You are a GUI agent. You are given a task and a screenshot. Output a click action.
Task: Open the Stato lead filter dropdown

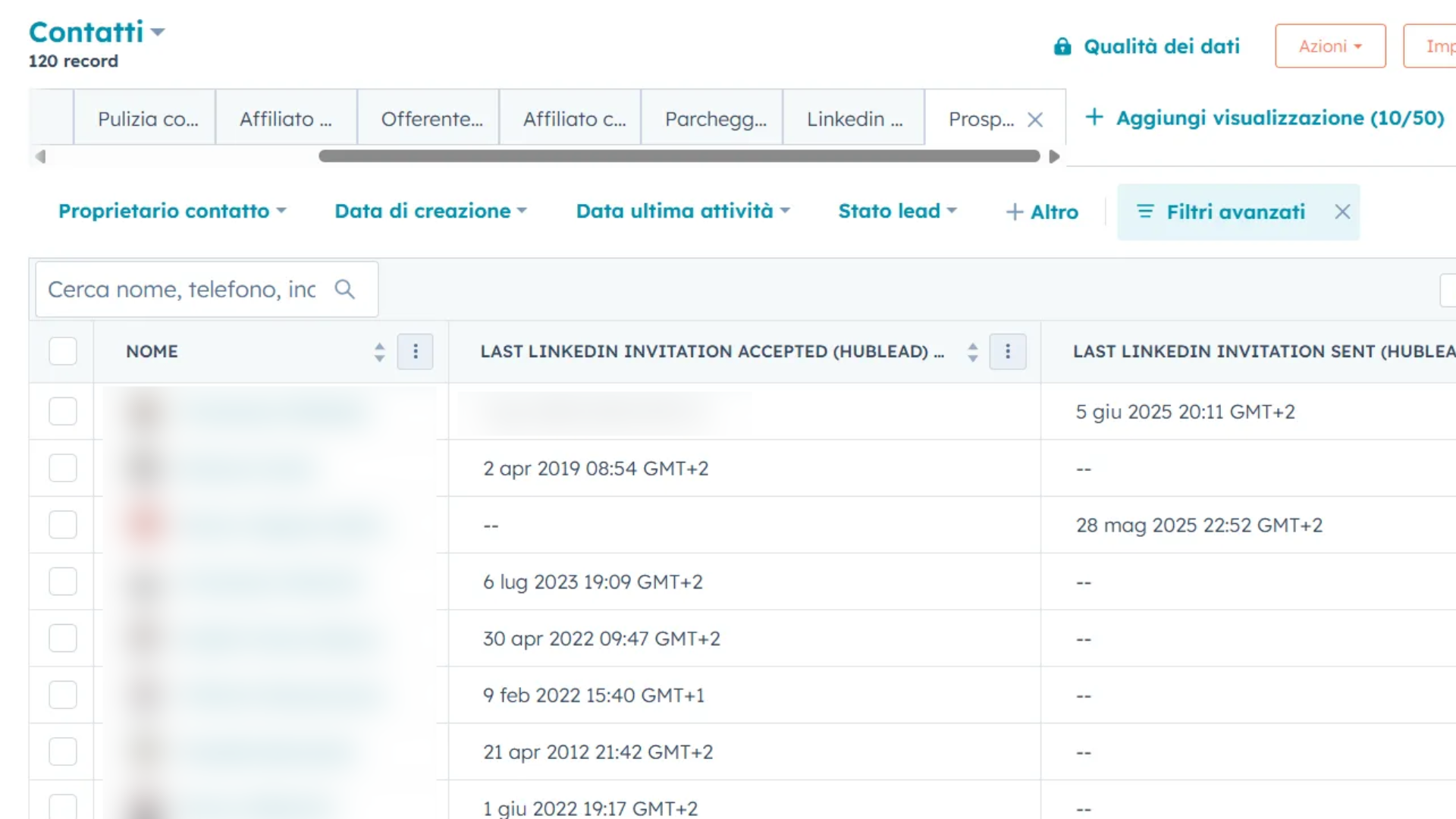coord(897,211)
